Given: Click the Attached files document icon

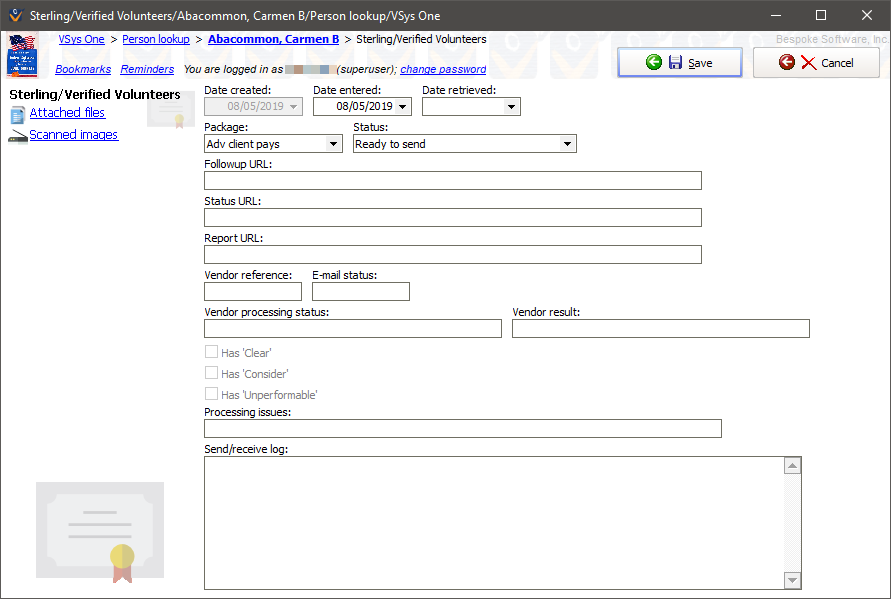Looking at the screenshot, I should [x=17, y=114].
